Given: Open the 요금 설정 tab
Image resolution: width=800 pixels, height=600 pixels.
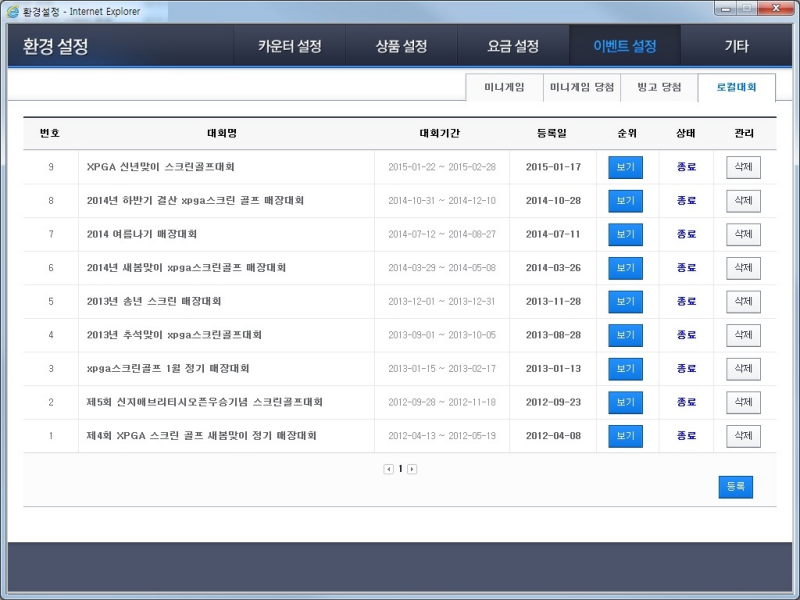Looking at the screenshot, I should (513, 47).
